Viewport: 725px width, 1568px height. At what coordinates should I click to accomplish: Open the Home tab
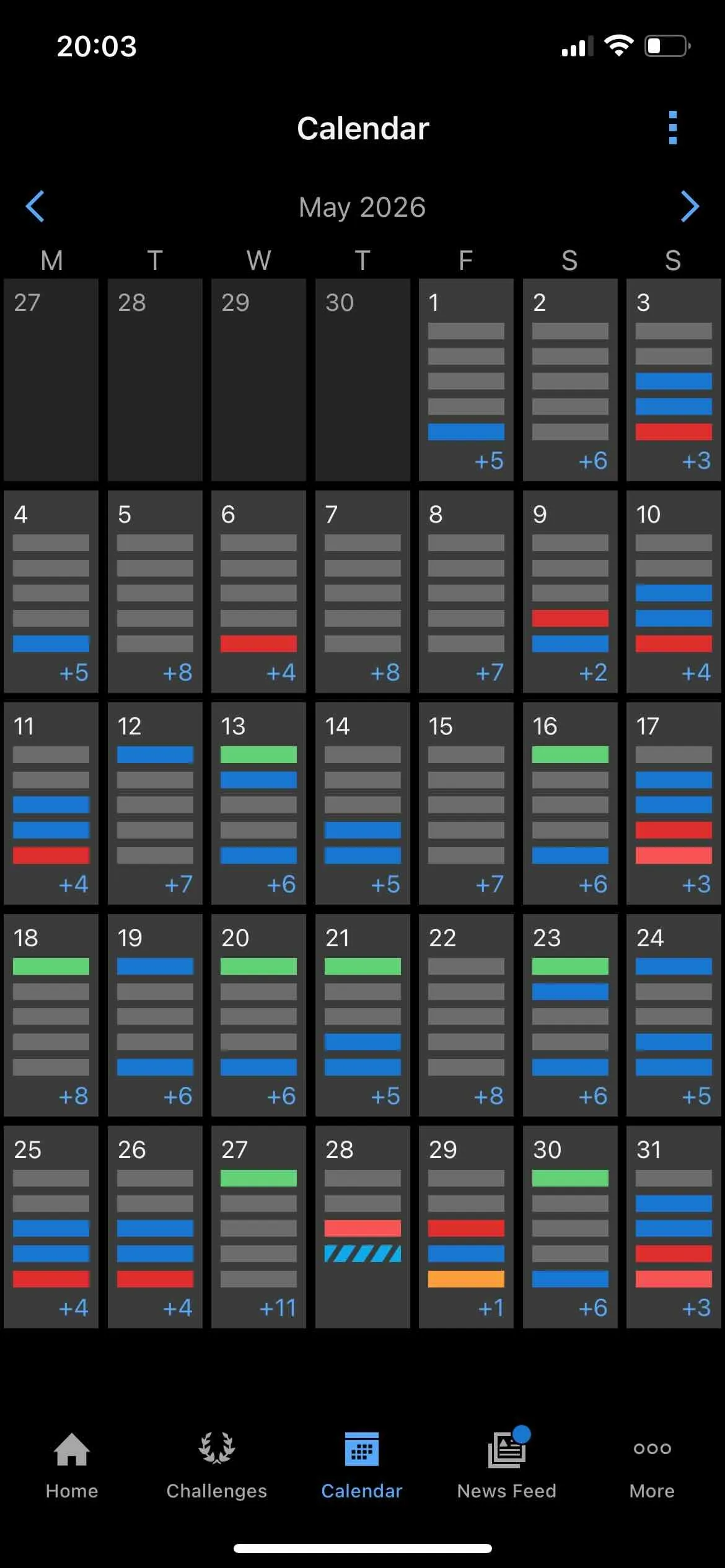pos(72,1466)
